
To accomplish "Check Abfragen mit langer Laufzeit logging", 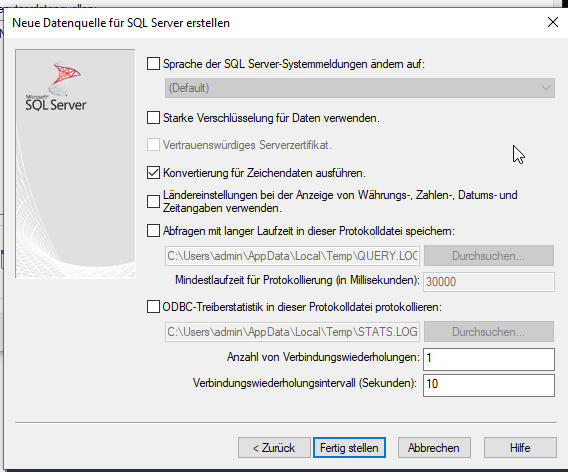I will (153, 231).
